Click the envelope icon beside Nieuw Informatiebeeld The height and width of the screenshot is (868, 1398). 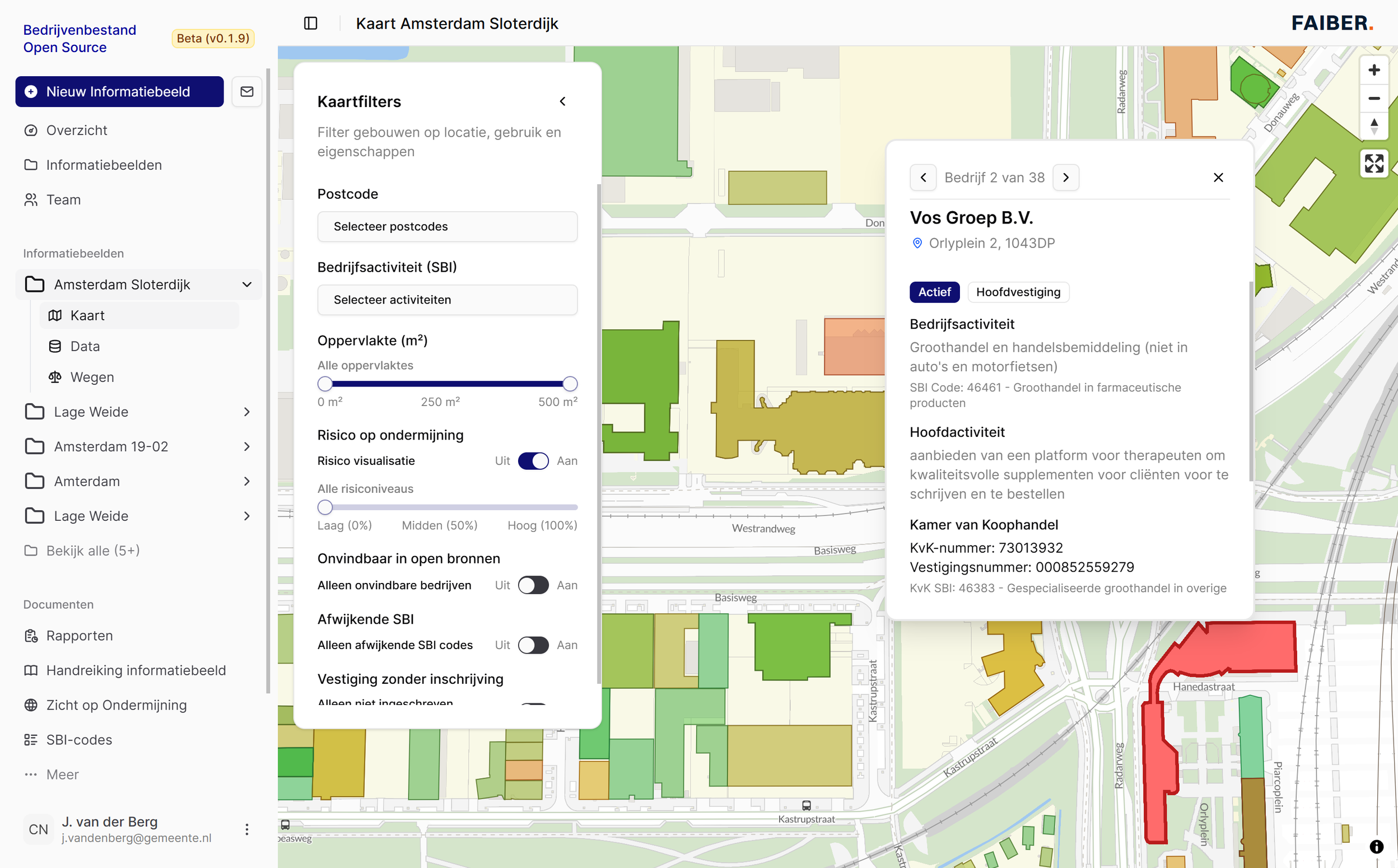[x=247, y=91]
